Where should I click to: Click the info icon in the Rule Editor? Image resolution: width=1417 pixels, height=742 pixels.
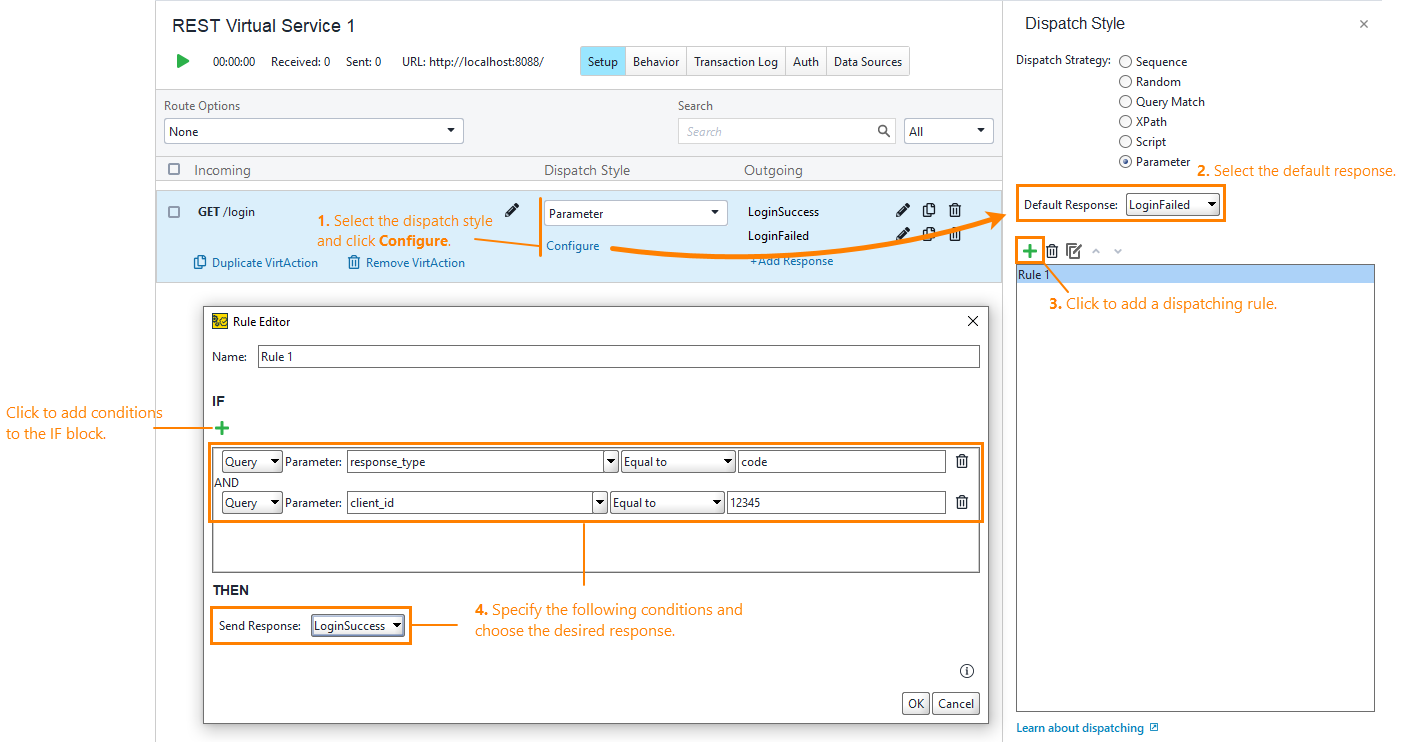(965, 670)
